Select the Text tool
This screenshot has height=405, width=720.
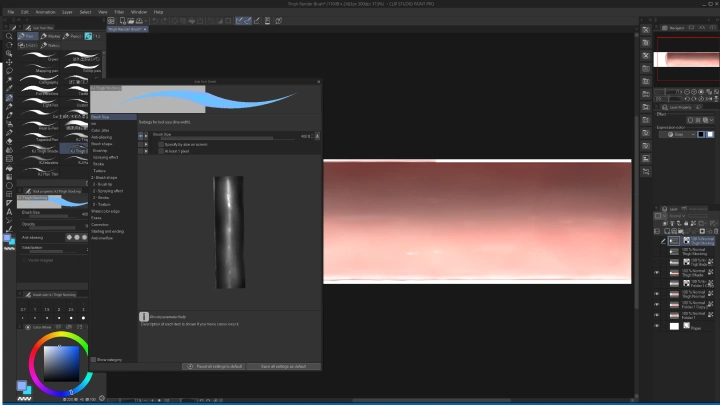[9, 212]
